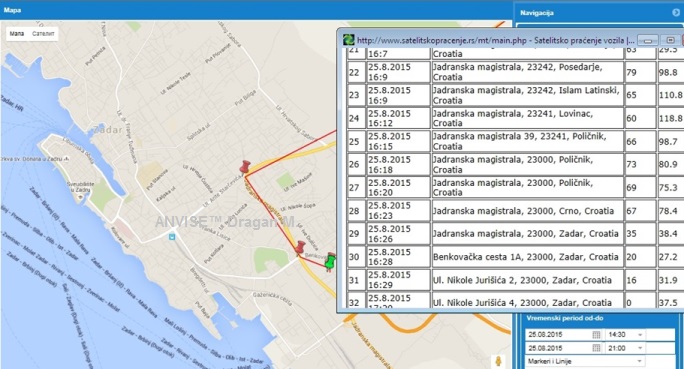Click the popup window browser favicon

(x=349, y=40)
